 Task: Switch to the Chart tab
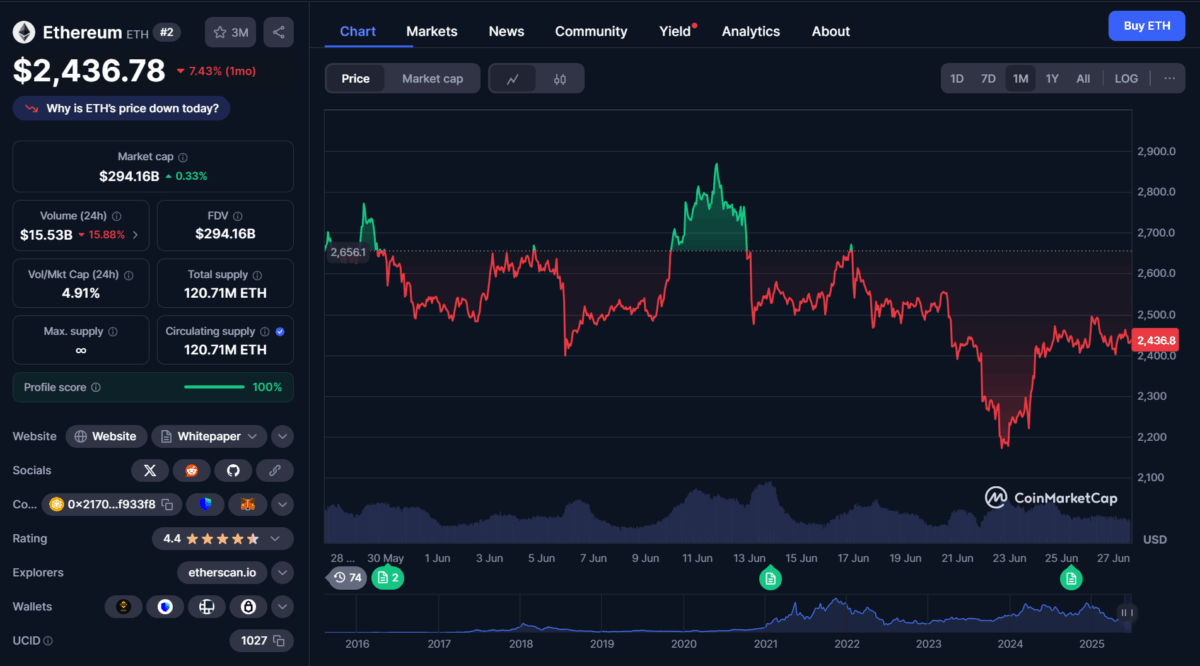coord(358,31)
